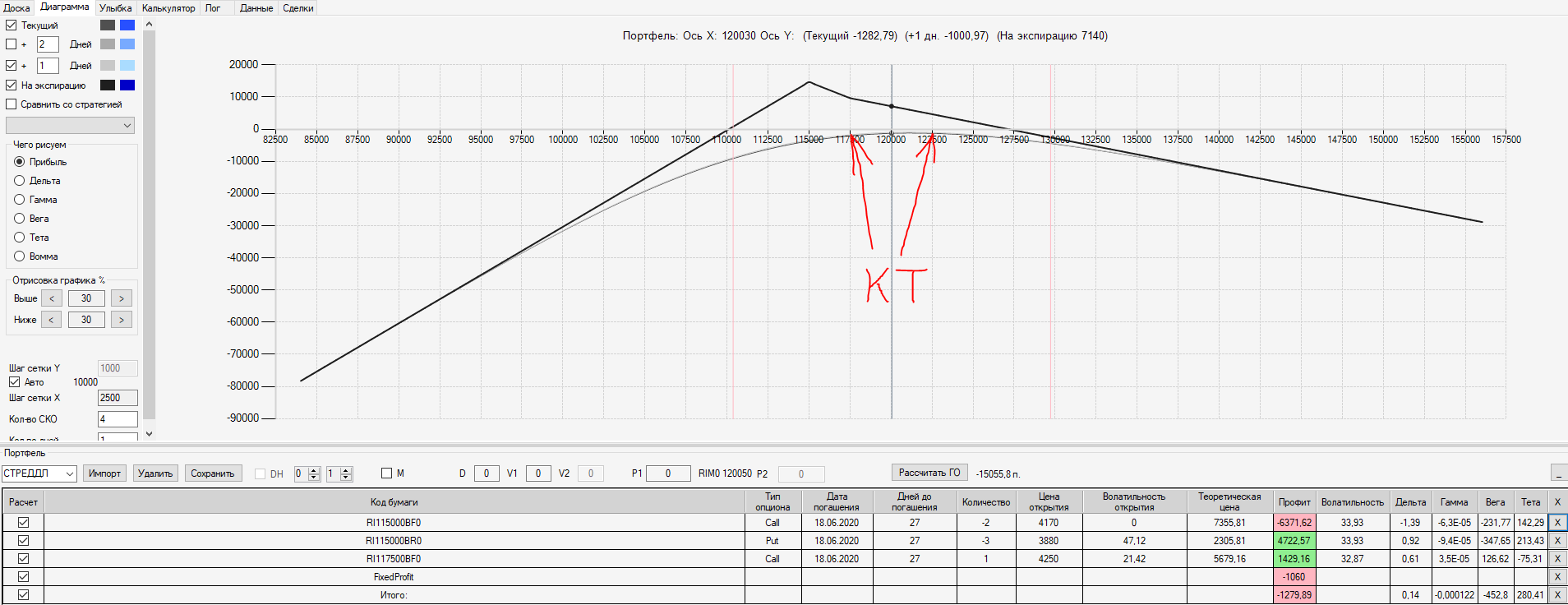Open the СТРЕДДЛ portfolio dropdown

(x=39, y=473)
